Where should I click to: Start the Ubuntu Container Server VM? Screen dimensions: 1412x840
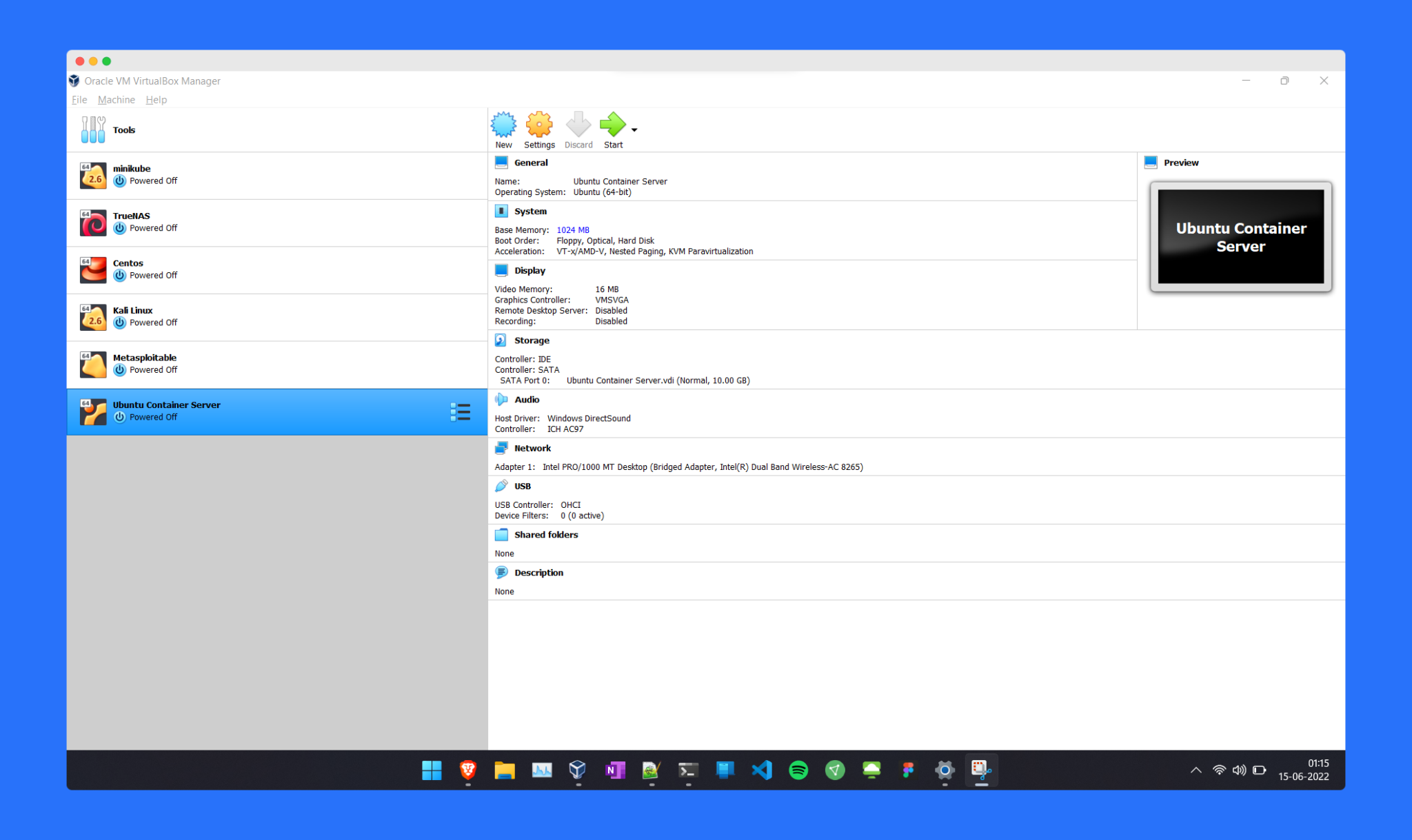pyautogui.click(x=613, y=128)
